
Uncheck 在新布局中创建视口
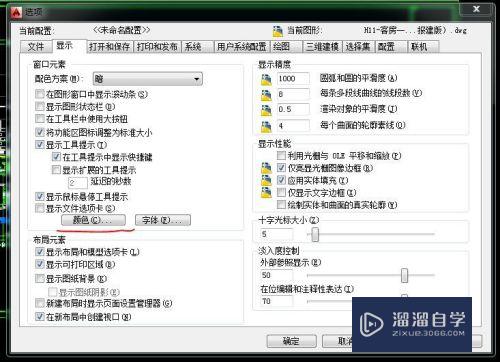point(40,316)
